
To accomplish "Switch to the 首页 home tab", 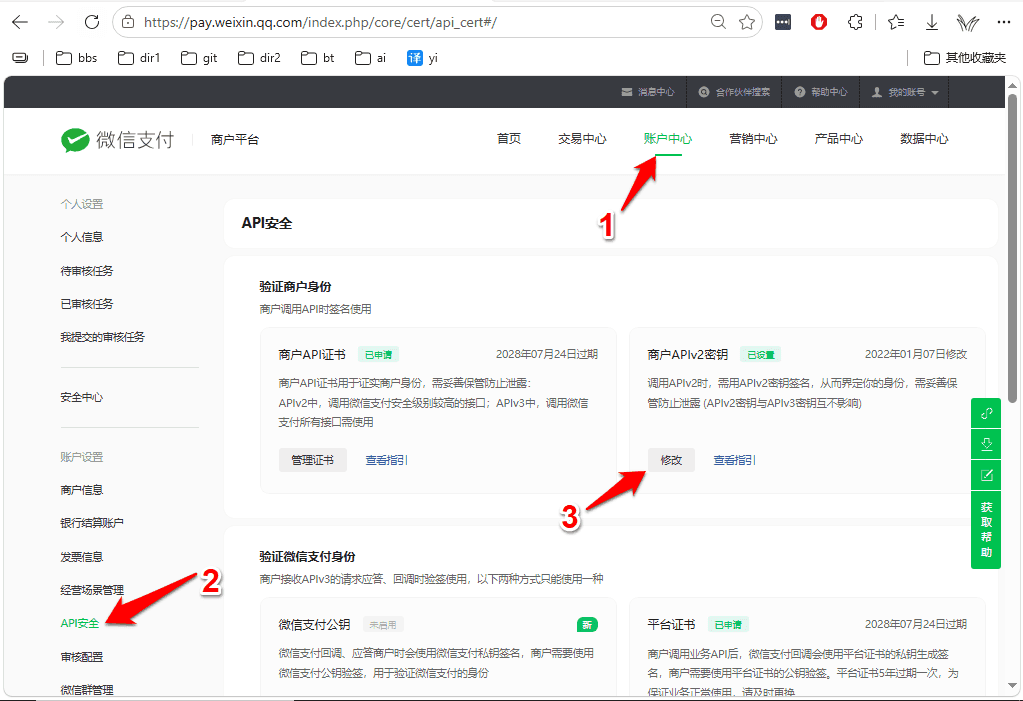I will pos(509,138).
